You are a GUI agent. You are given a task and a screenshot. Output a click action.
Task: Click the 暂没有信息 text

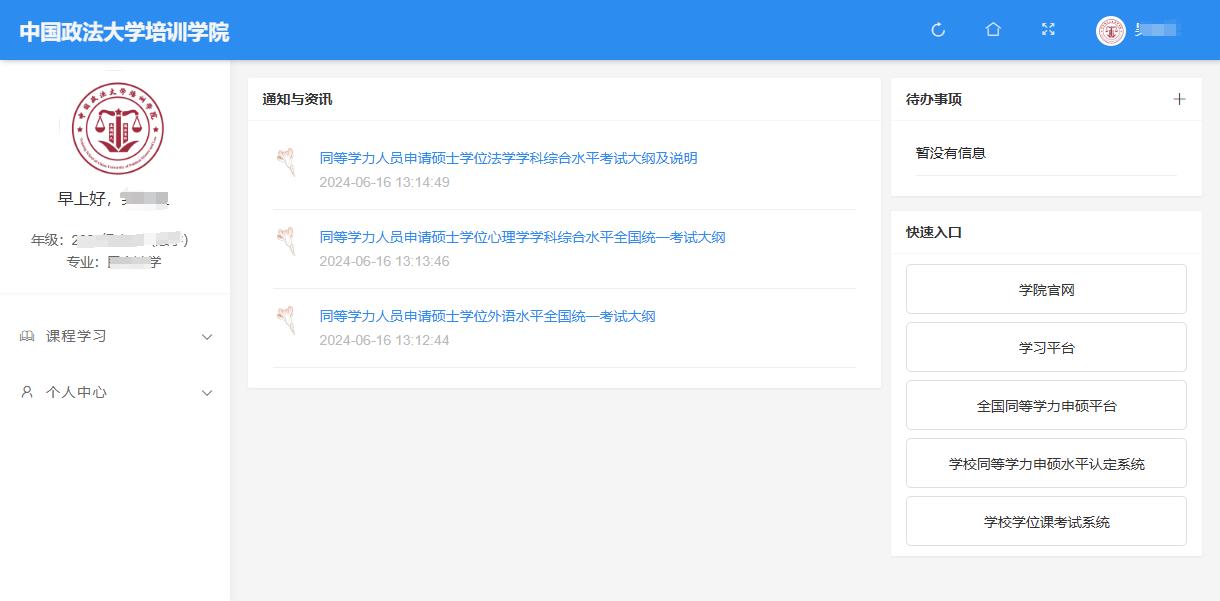click(951, 153)
